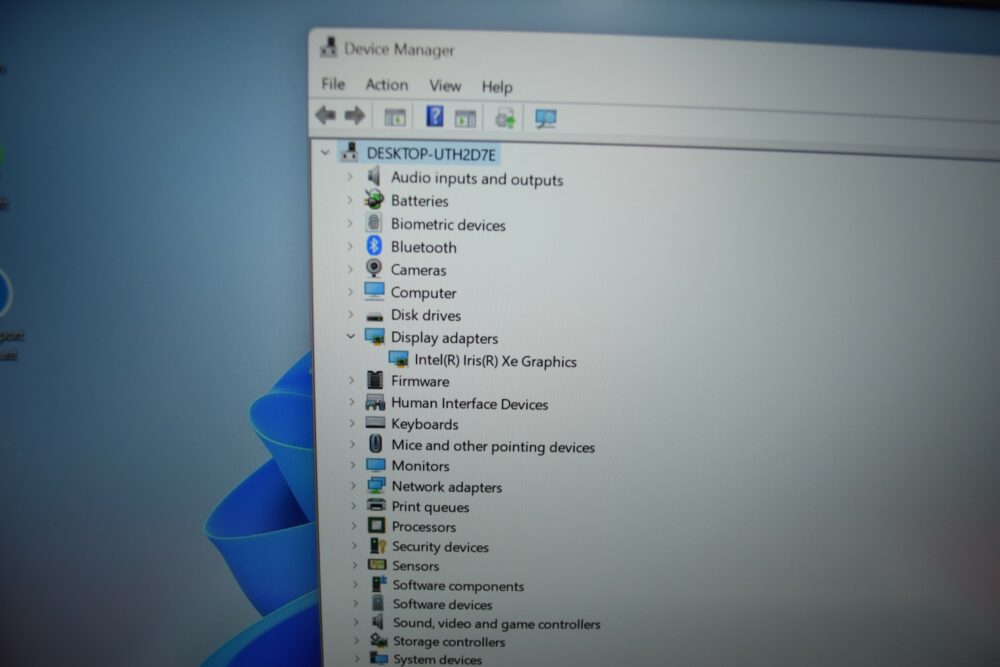This screenshot has height=667, width=1000.
Task: Expand the Batteries node
Action: tap(349, 200)
